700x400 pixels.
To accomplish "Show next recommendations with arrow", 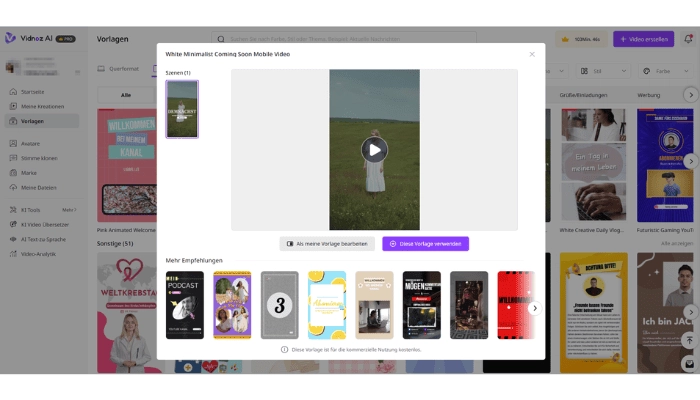I will 535,308.
